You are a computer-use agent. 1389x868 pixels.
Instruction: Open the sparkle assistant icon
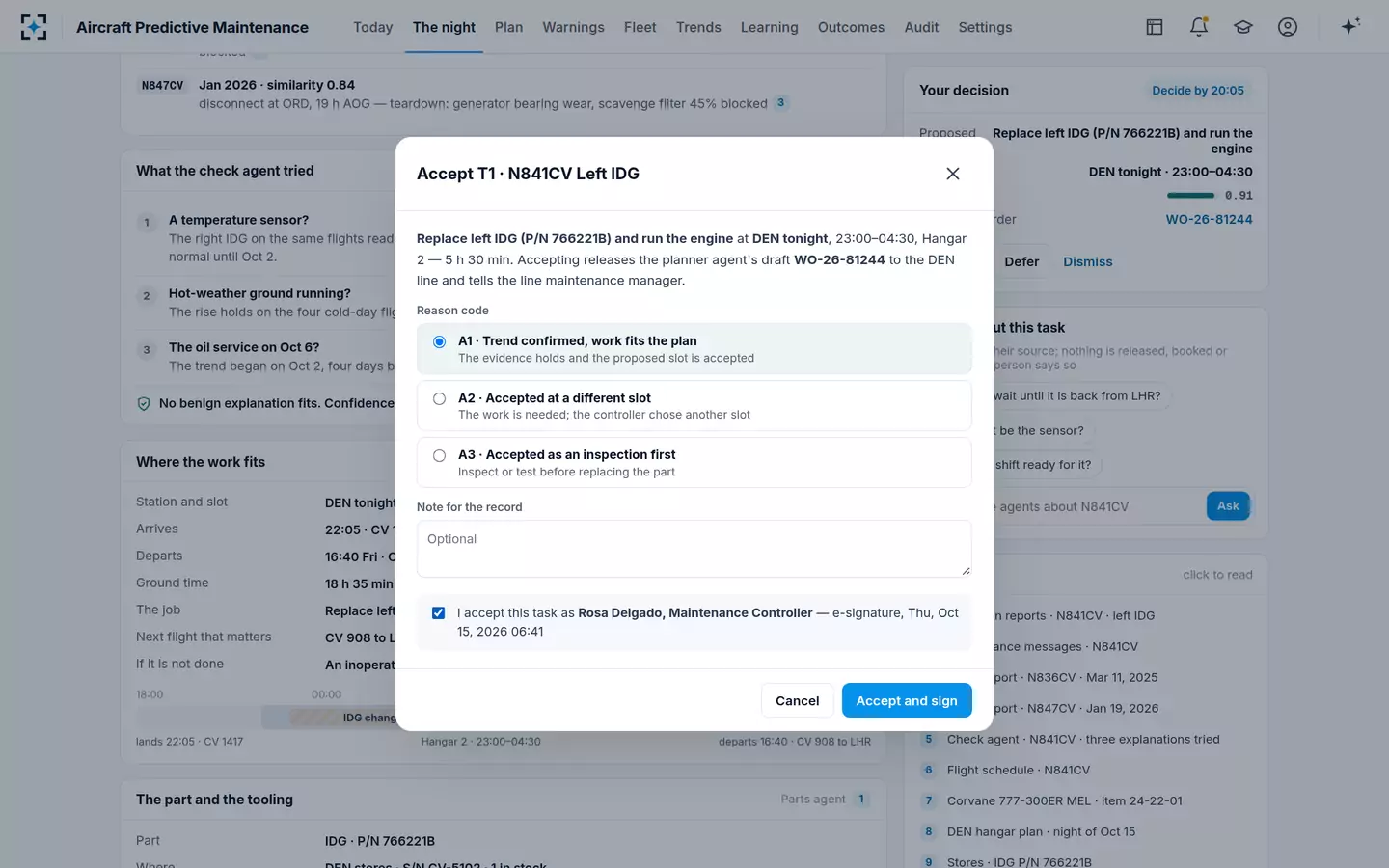1350,27
